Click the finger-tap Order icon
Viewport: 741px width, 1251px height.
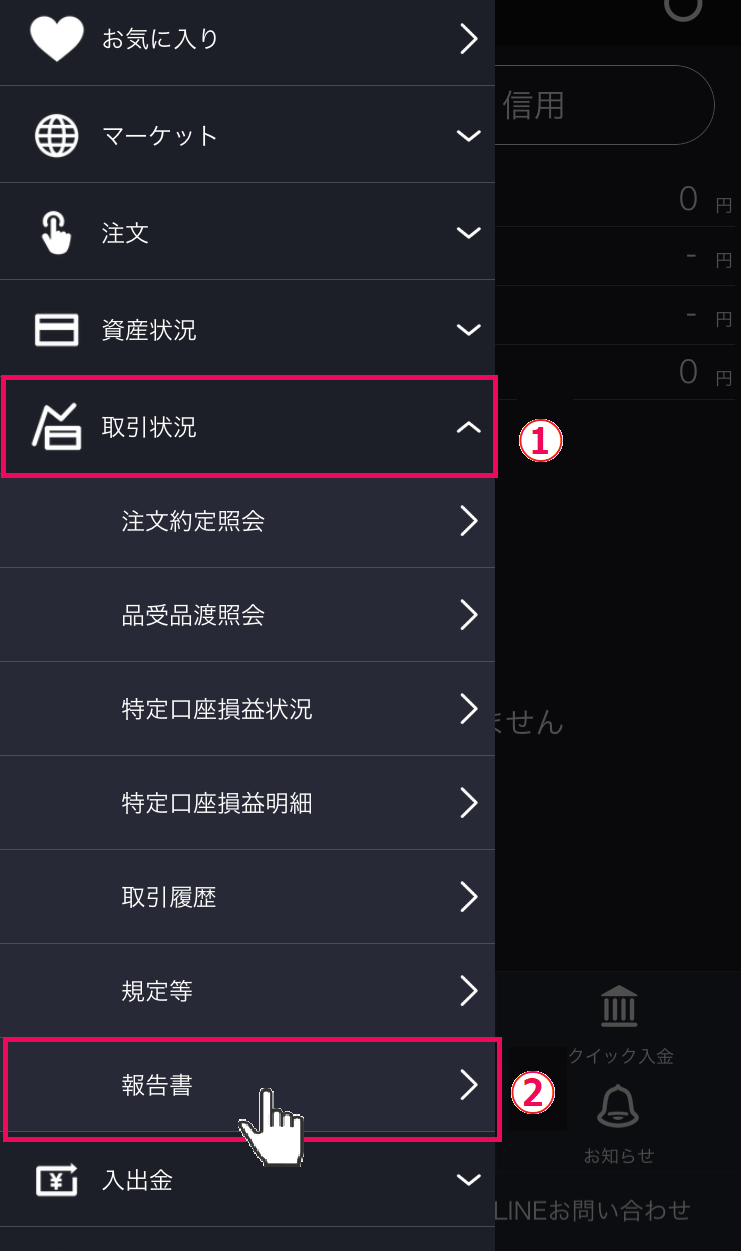click(57, 232)
